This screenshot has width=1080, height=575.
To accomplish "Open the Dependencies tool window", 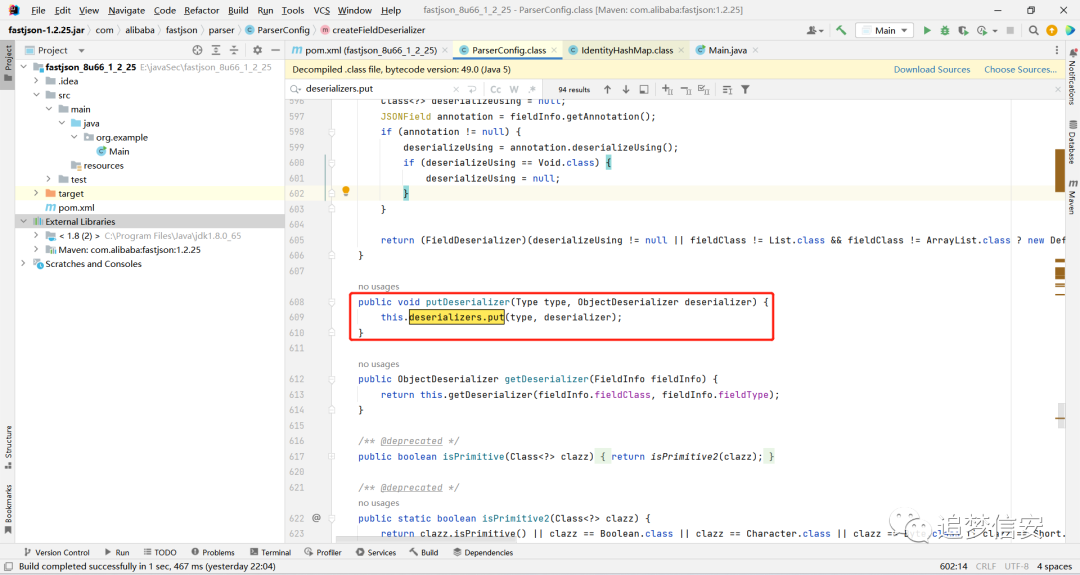I will pyautogui.click(x=483, y=552).
